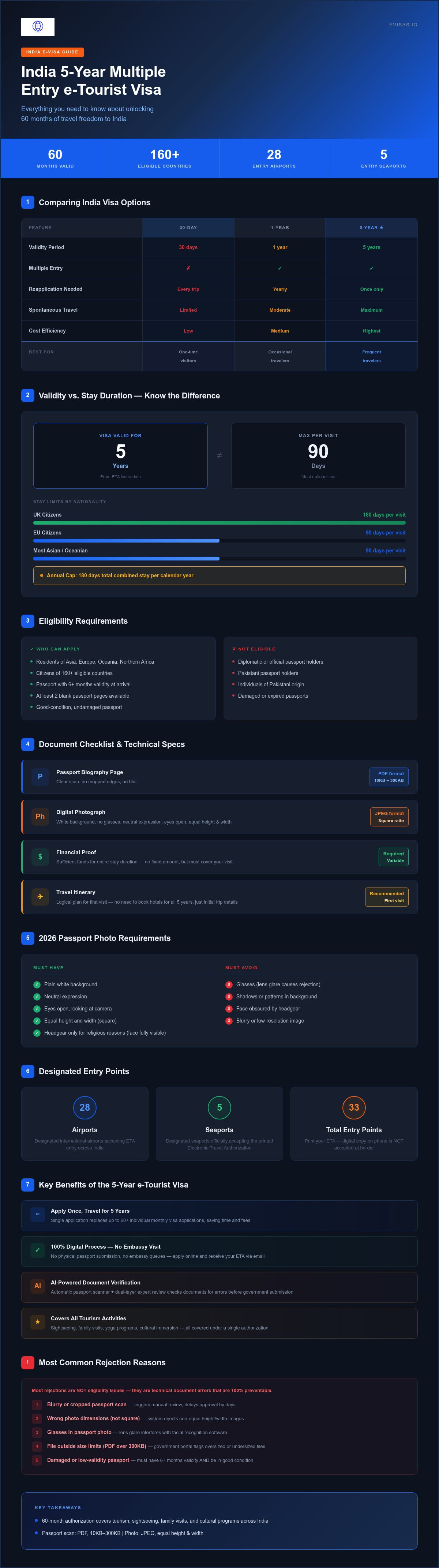Image resolution: width=439 pixels, height=1568 pixels.
Task: Click the Annual Cap 180 days notice
Action: [219, 576]
